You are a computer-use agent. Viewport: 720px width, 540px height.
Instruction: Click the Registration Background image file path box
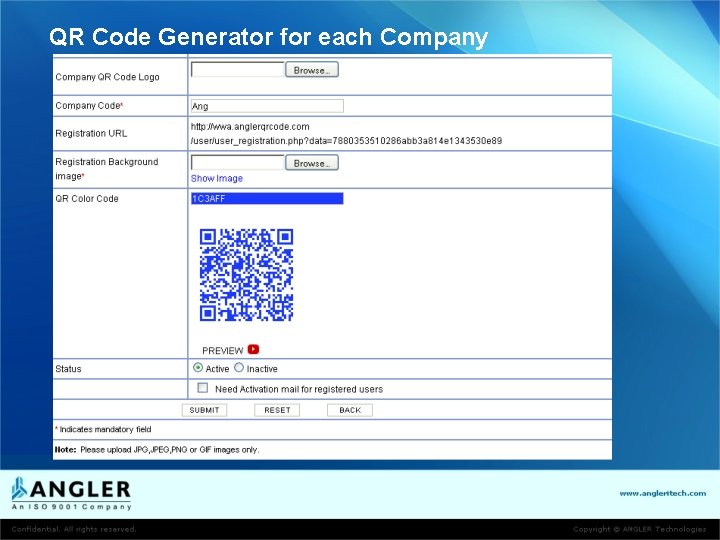click(238, 163)
